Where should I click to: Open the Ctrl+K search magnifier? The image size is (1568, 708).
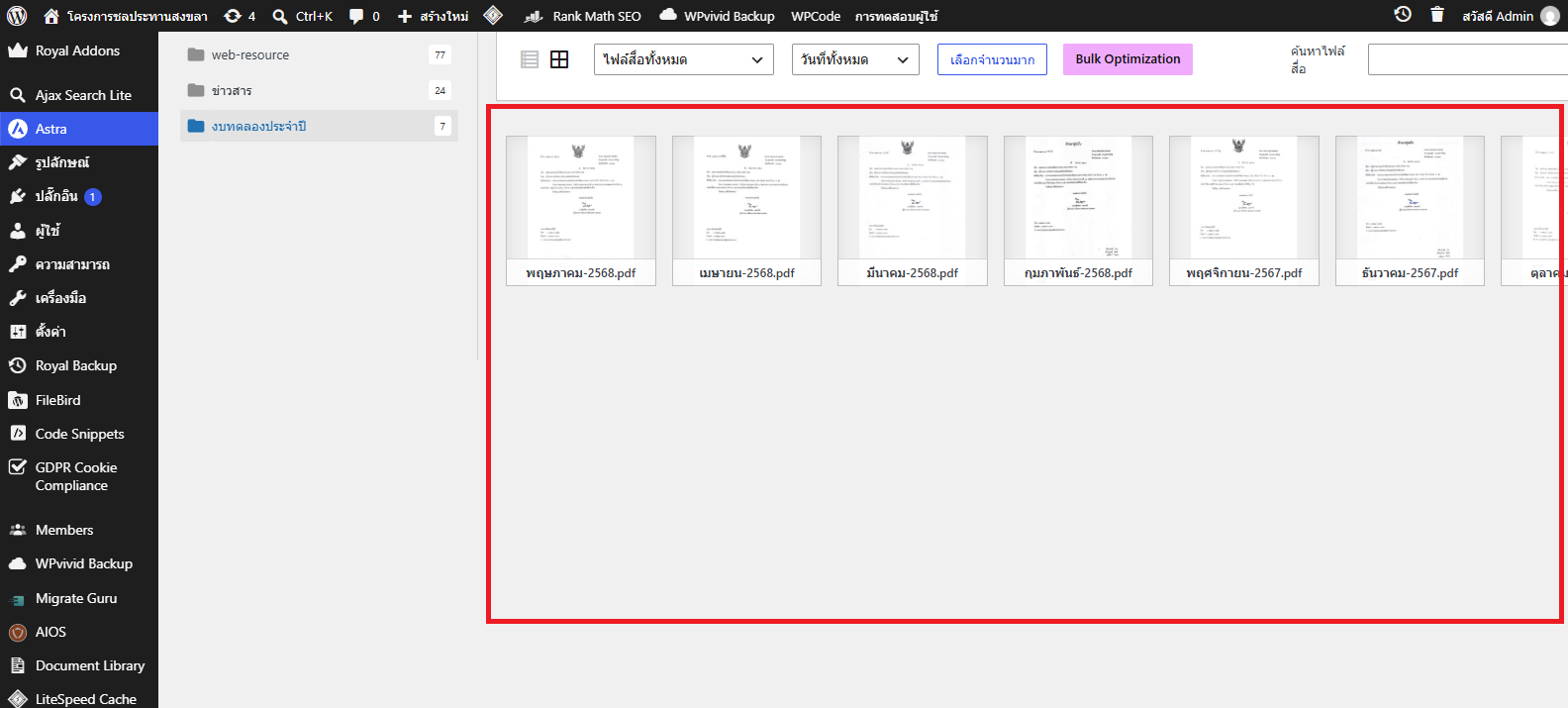click(x=280, y=16)
